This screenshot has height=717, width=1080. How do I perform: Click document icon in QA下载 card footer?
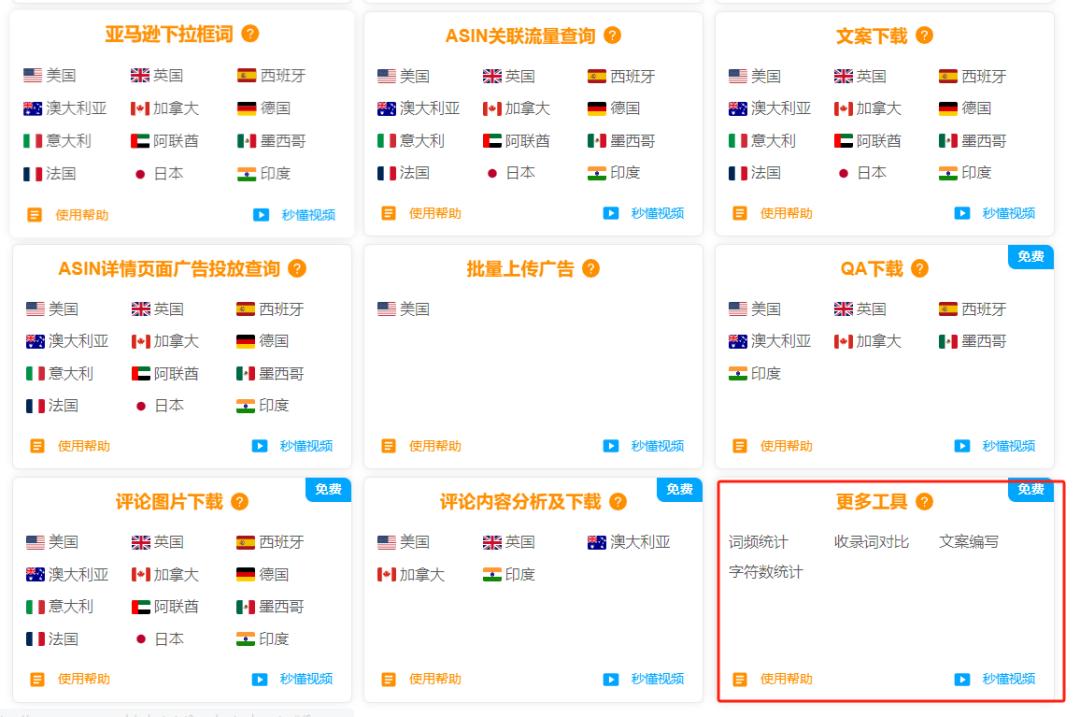click(x=740, y=446)
